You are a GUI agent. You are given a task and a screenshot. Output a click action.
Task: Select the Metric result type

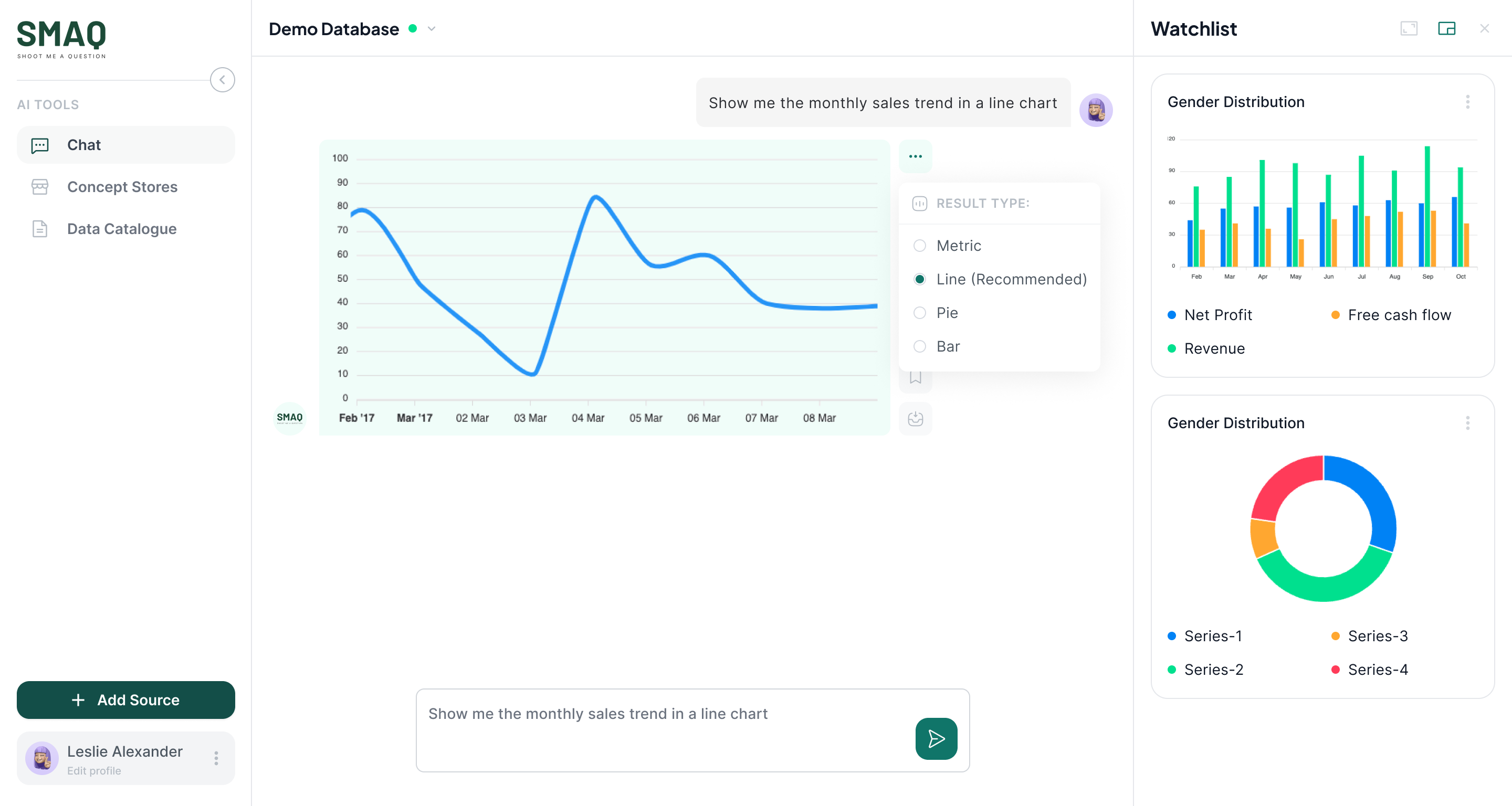click(x=920, y=246)
